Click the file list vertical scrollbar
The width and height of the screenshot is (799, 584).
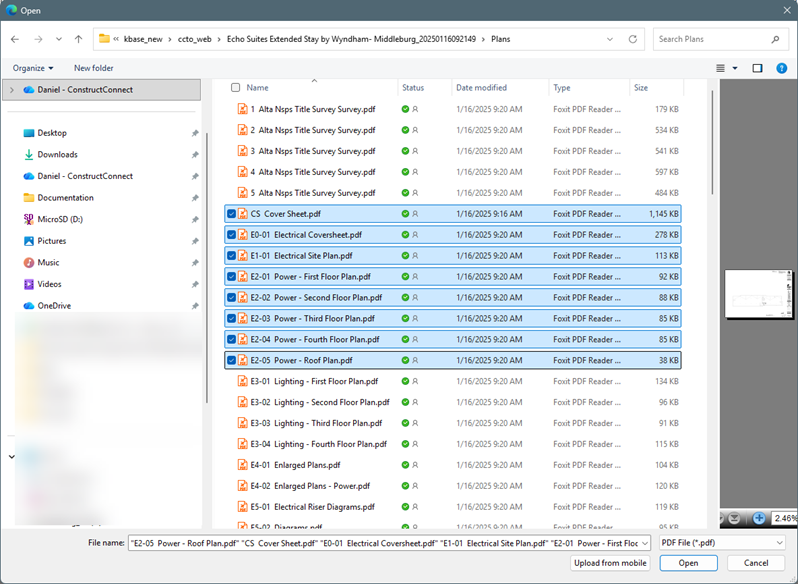click(712, 143)
